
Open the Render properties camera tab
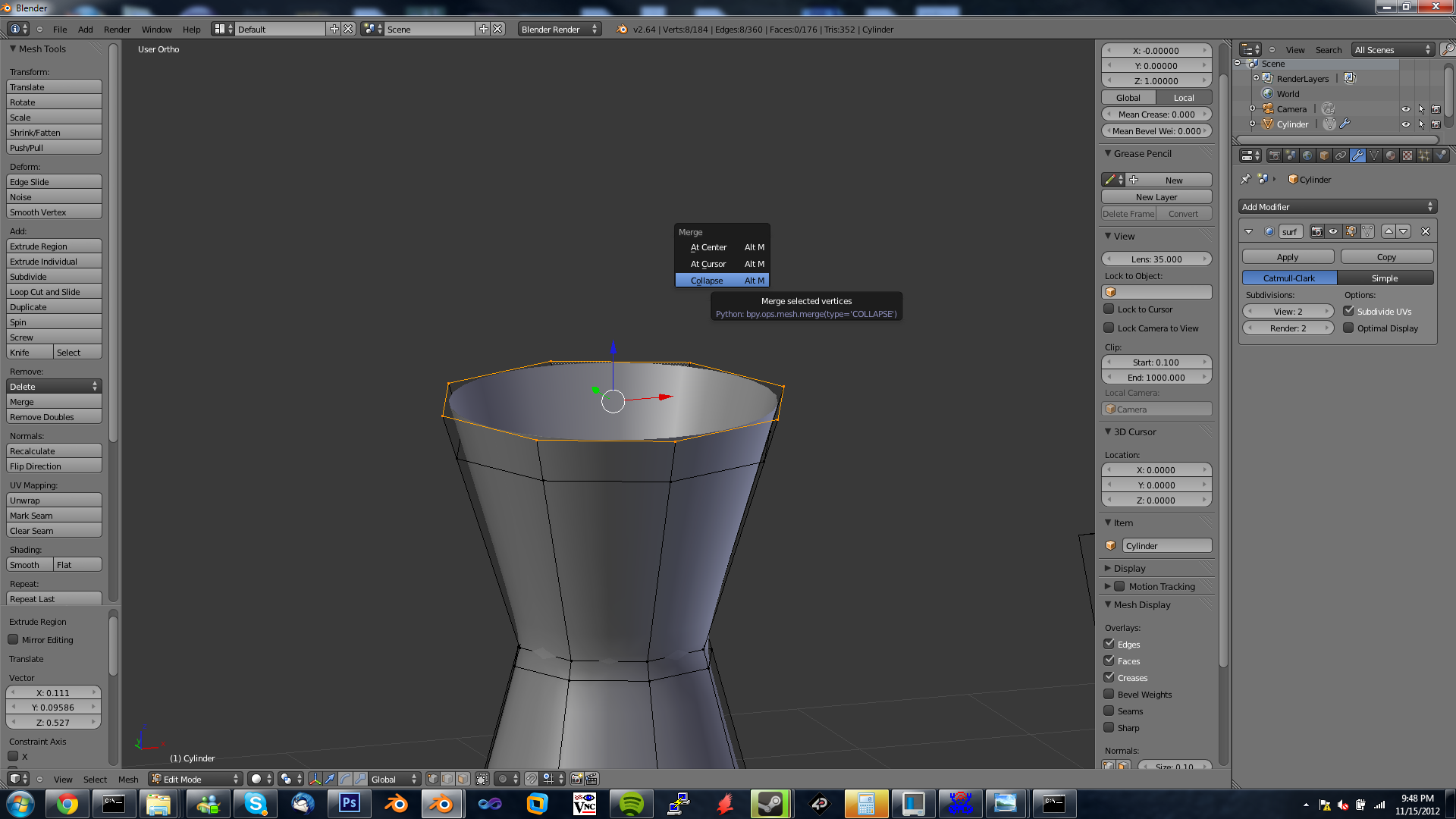pos(1274,155)
